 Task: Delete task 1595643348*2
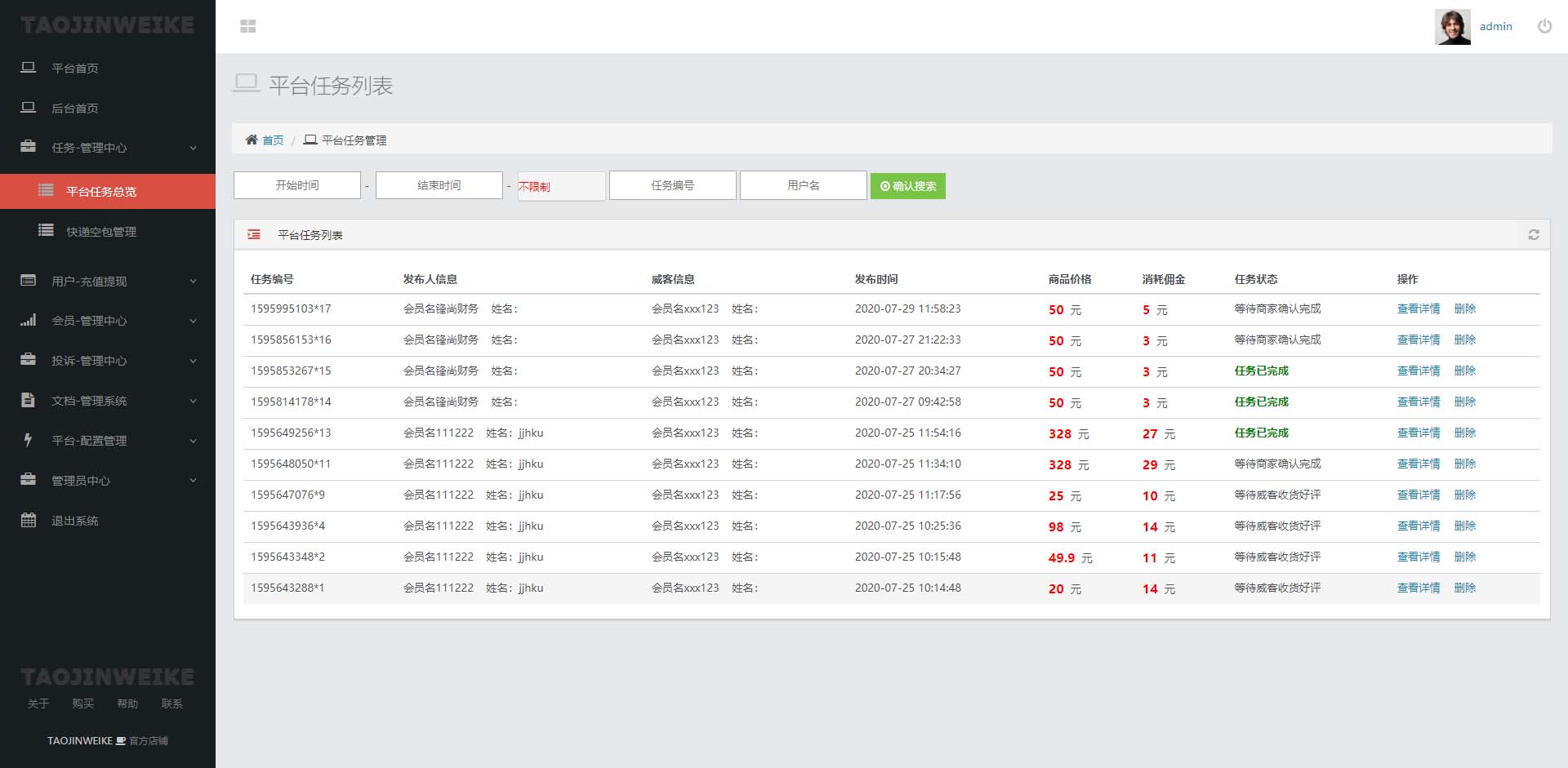1465,557
